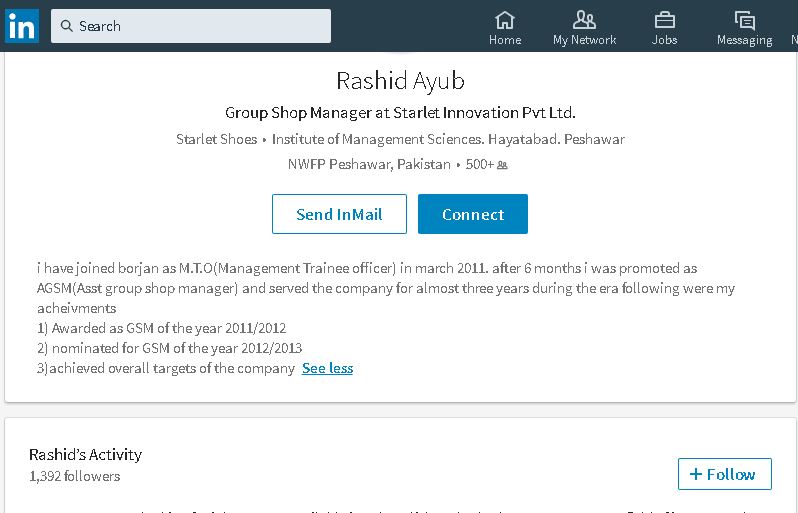Click the LinkedIn logo icon
The width and height of the screenshot is (798, 513).
coord(21,25)
